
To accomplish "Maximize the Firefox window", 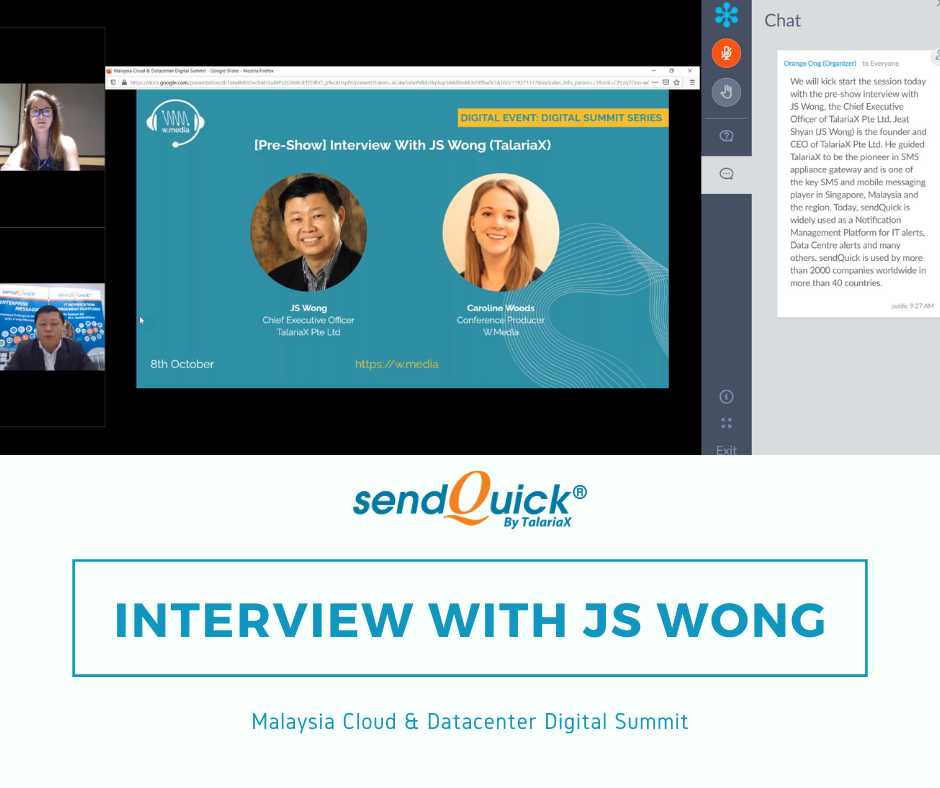I will coord(671,71).
